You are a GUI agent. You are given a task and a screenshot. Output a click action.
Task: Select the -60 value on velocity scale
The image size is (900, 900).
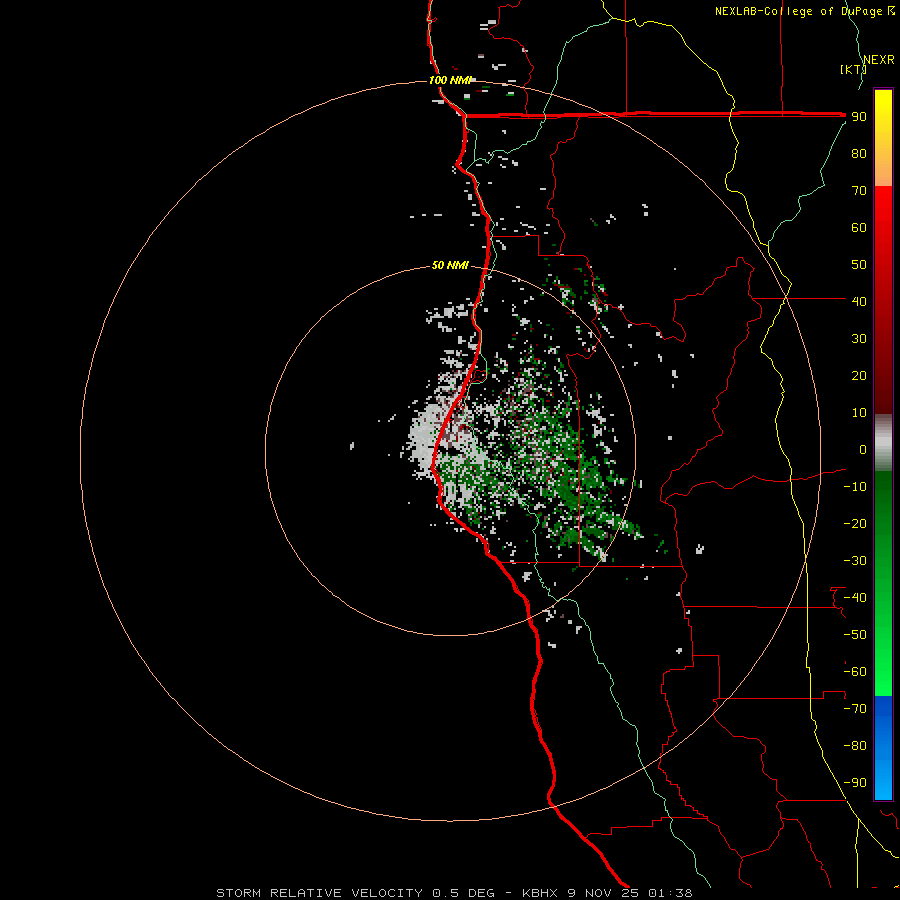[855, 672]
